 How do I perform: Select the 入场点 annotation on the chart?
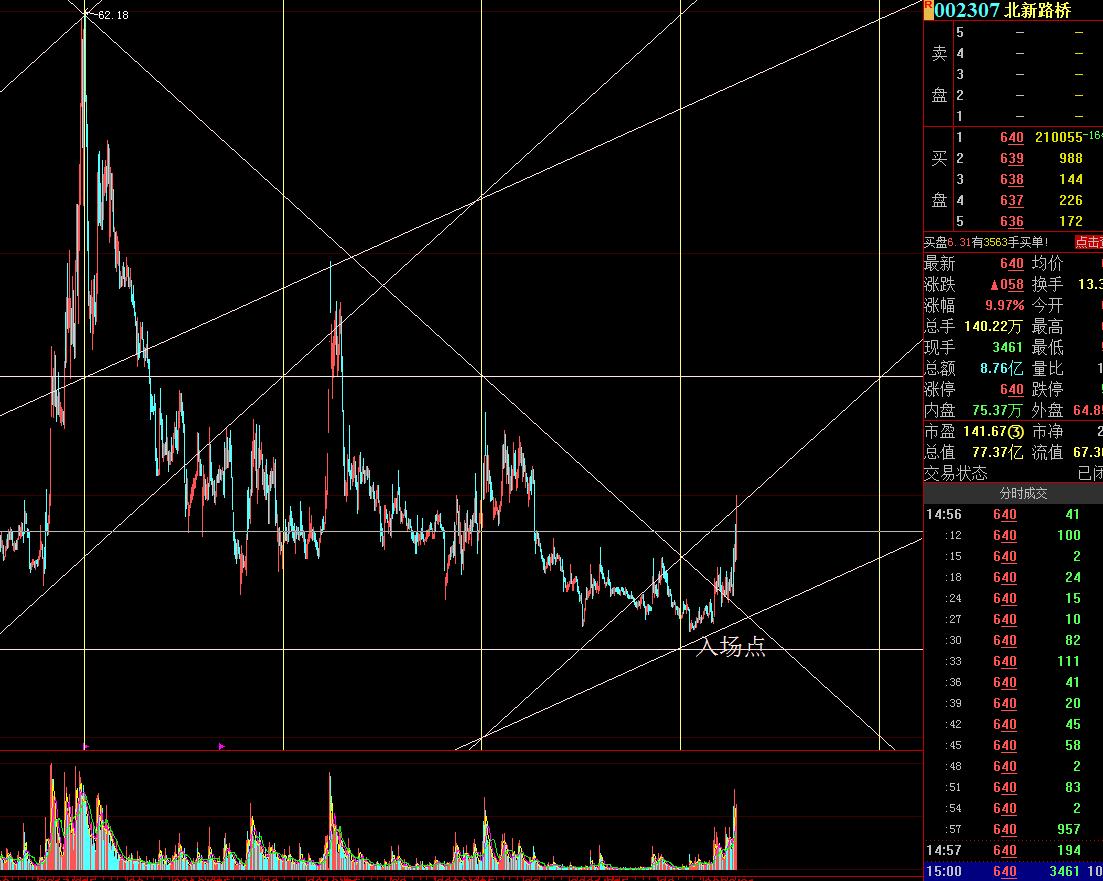pos(731,646)
